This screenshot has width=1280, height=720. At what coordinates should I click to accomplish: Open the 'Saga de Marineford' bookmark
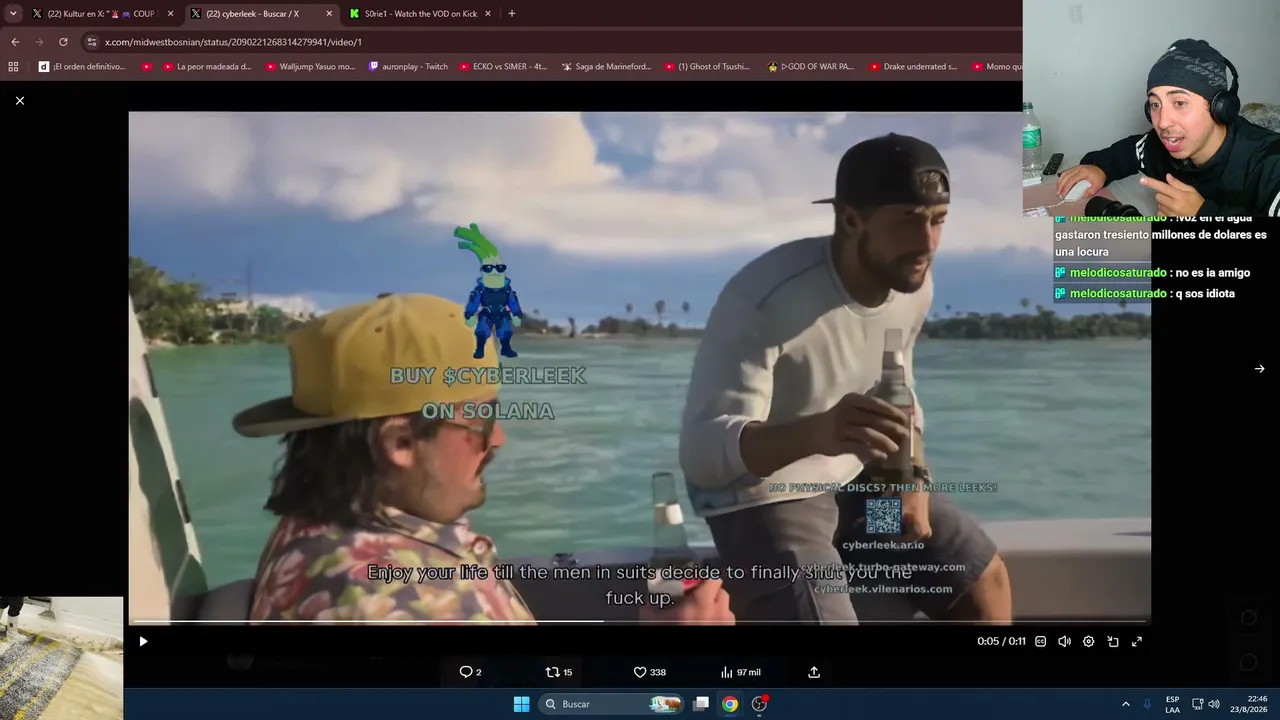606,67
